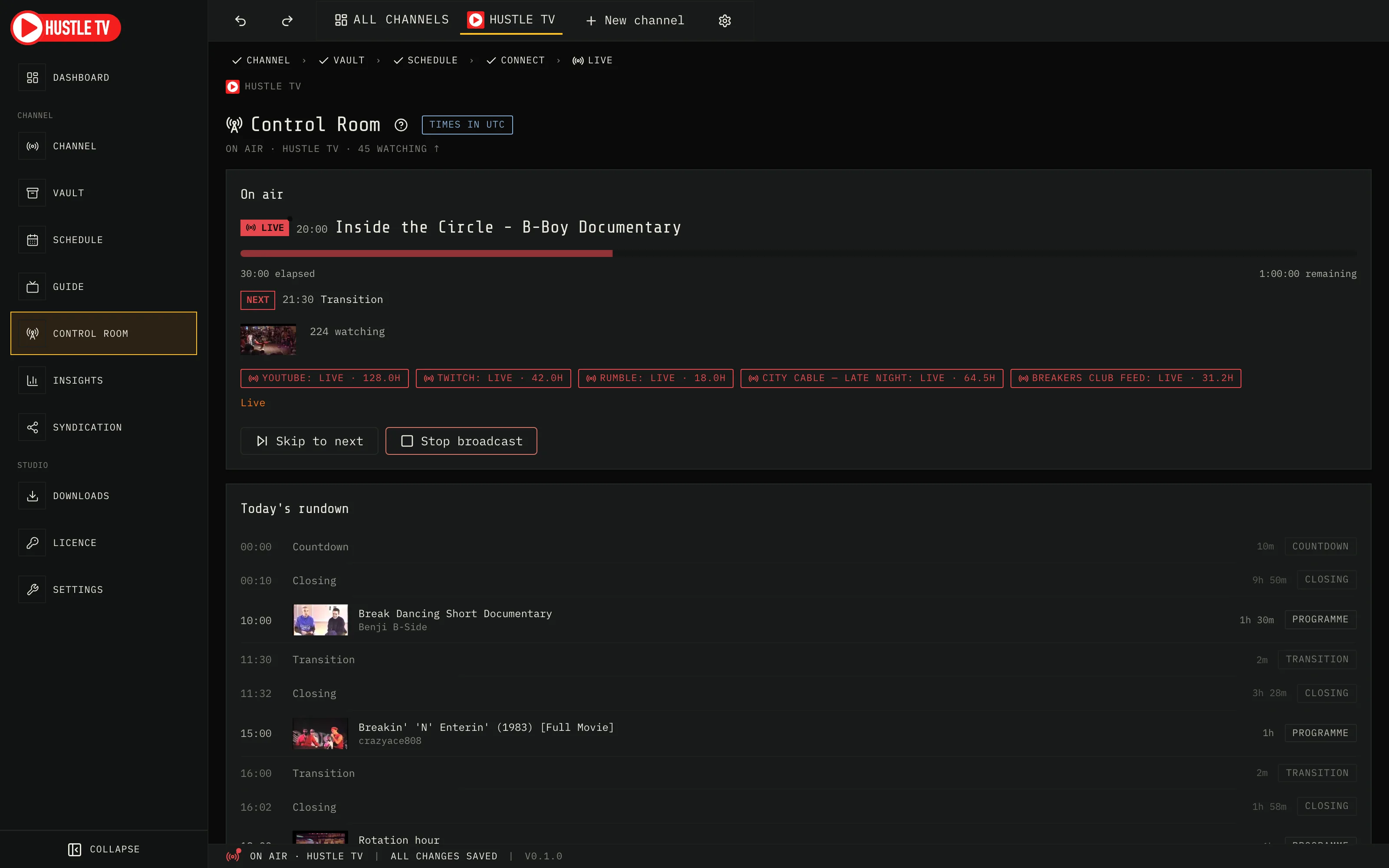Click the BREAKERS CLUB FEED badge
The width and height of the screenshot is (1389, 868).
tap(1126, 378)
